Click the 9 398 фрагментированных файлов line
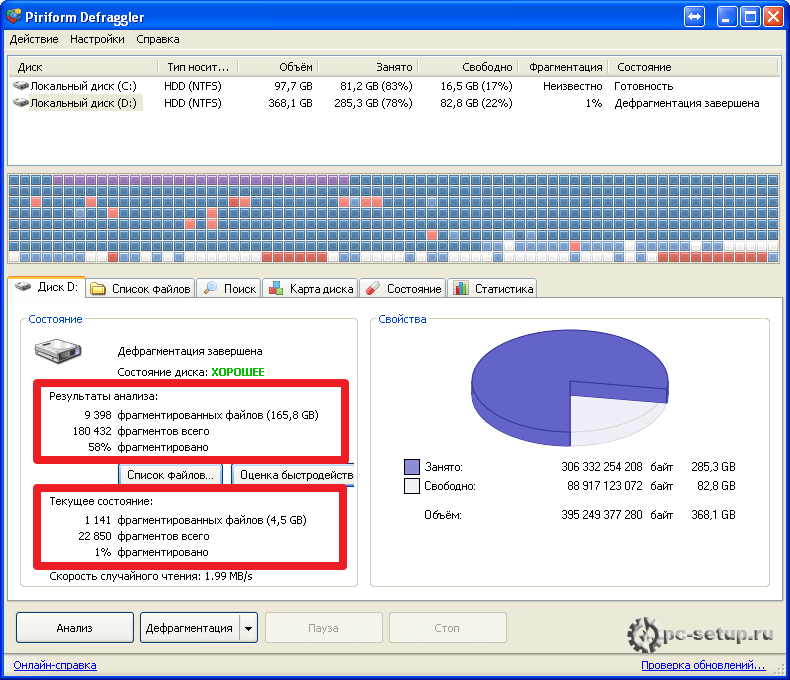This screenshot has height=680, width=790. 201,415
